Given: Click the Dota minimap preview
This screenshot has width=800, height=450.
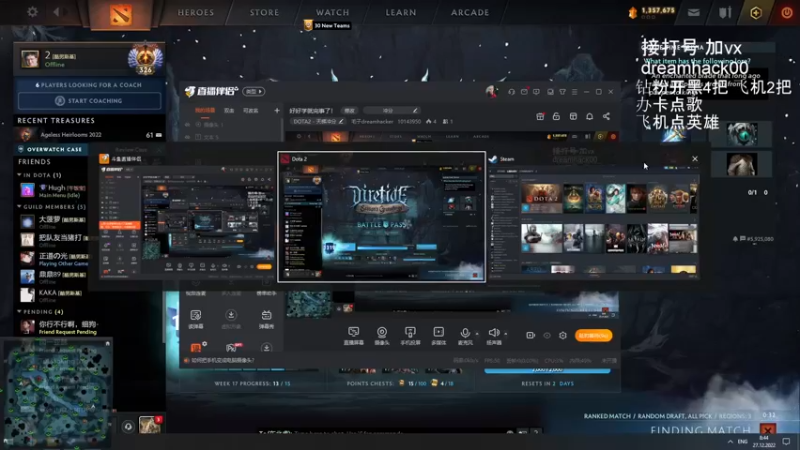Looking at the screenshot, I should 56,394.
